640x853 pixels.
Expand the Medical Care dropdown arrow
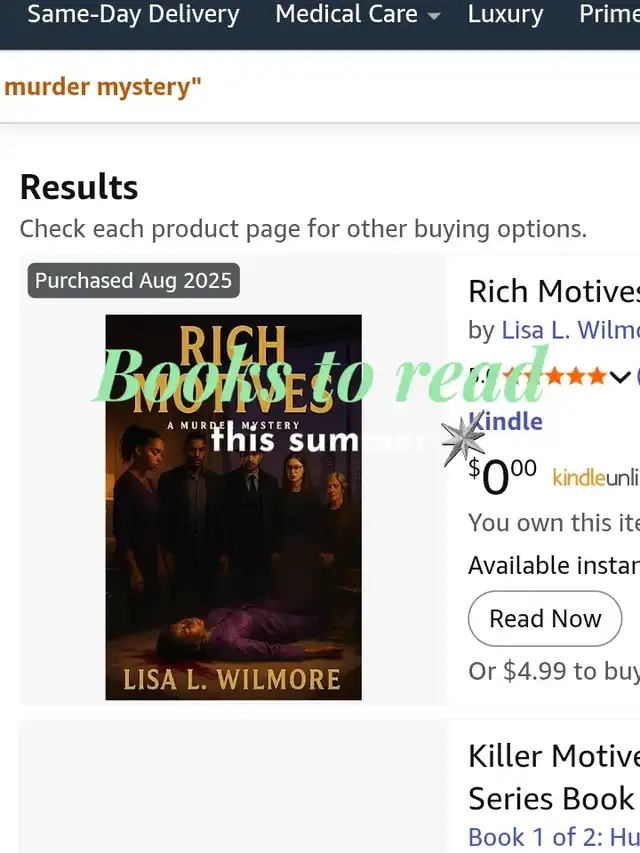tap(433, 16)
